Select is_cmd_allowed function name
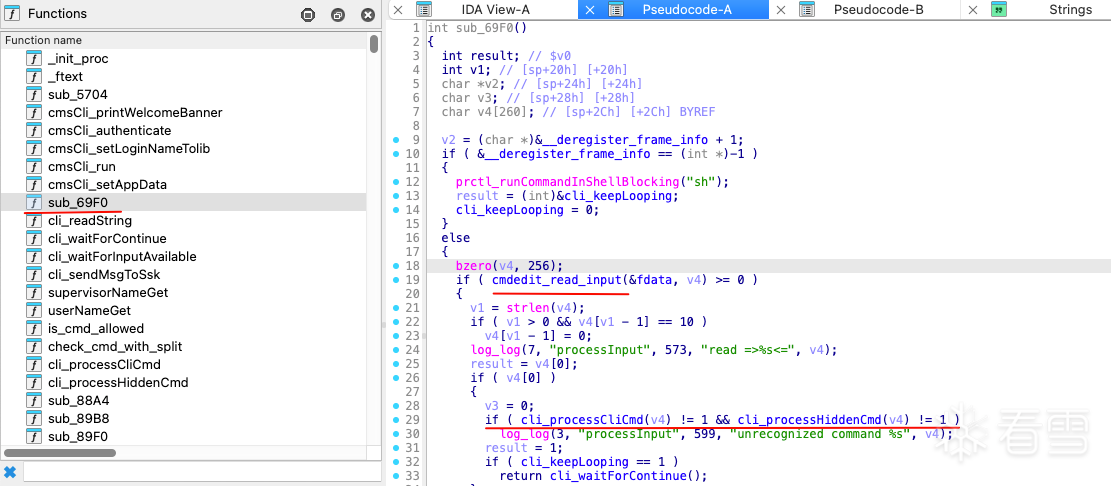 (x=96, y=329)
